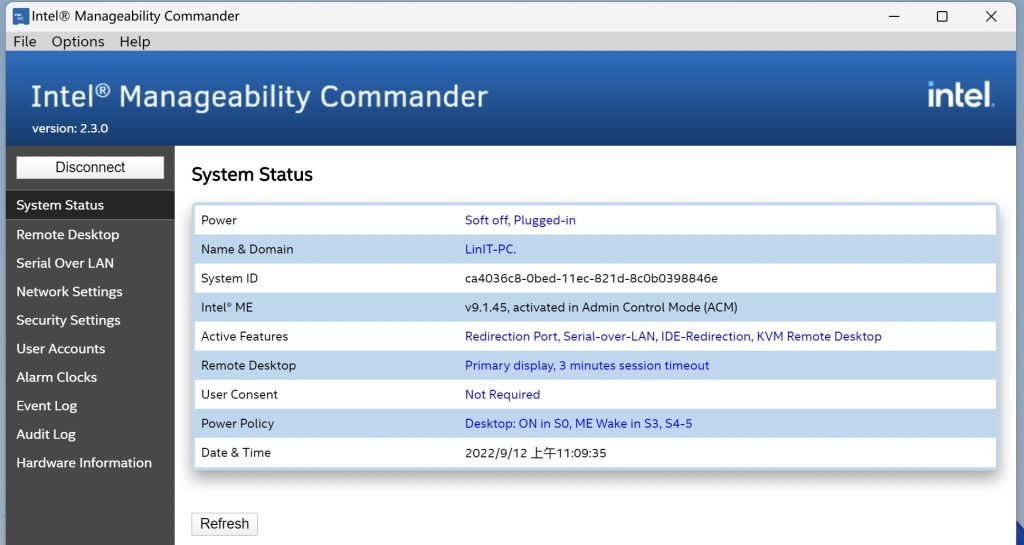This screenshot has width=1024, height=545.
Task: Close the Manageability Commander window
Action: 991,16
